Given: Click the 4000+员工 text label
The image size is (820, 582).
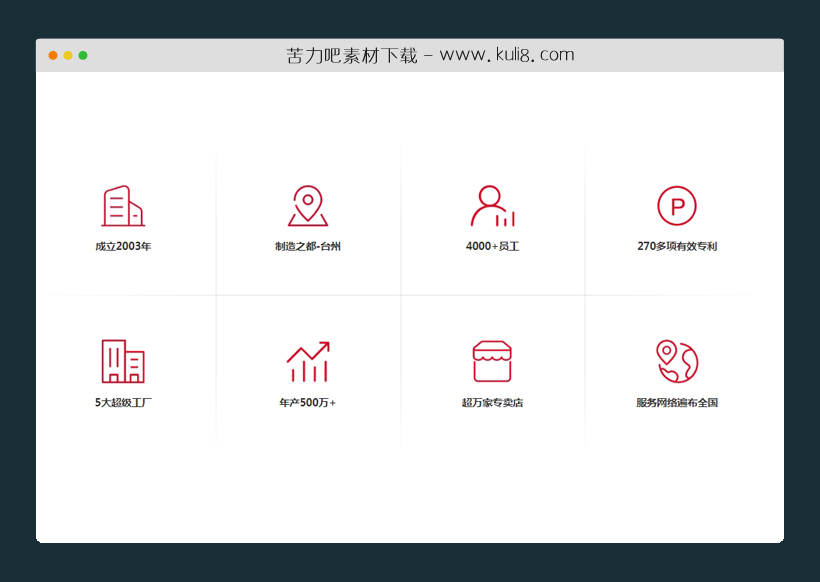Looking at the screenshot, I should (x=491, y=245).
